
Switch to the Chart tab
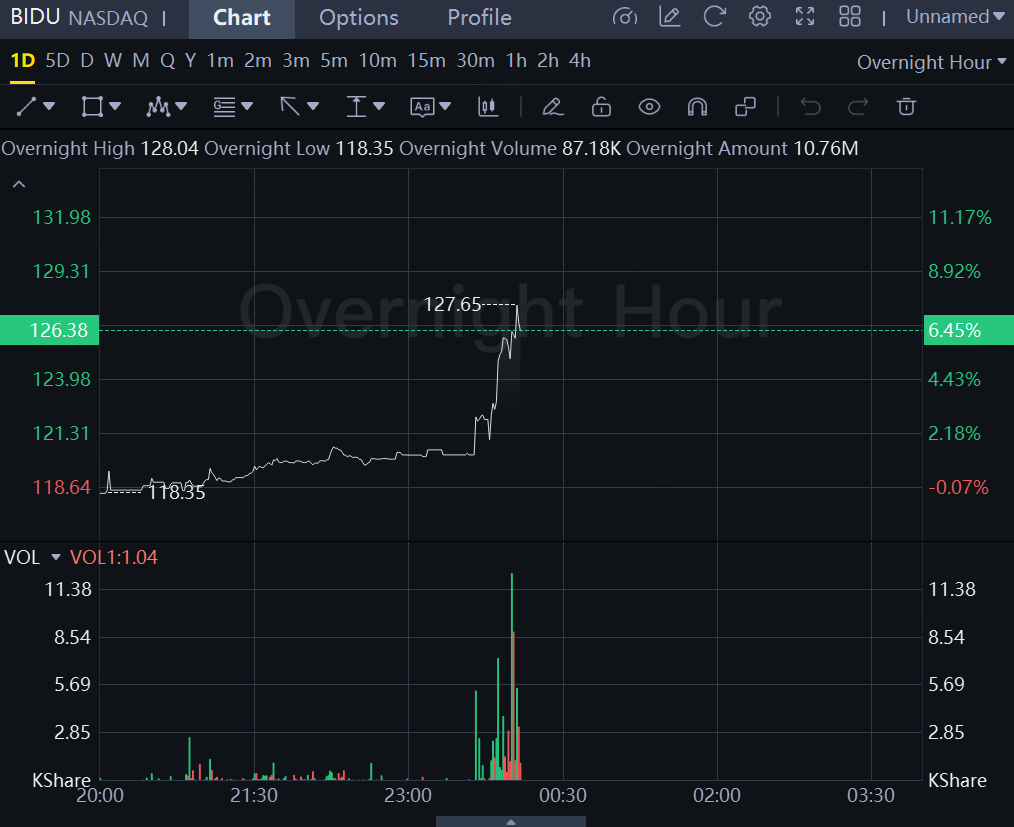click(242, 18)
